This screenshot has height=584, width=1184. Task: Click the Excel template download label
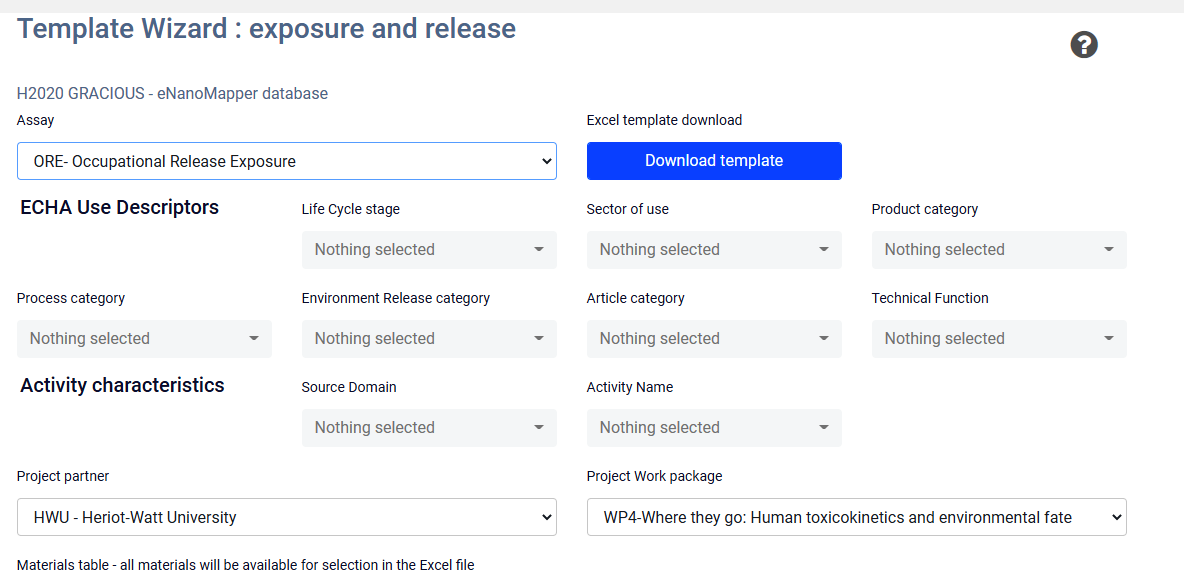pos(664,120)
